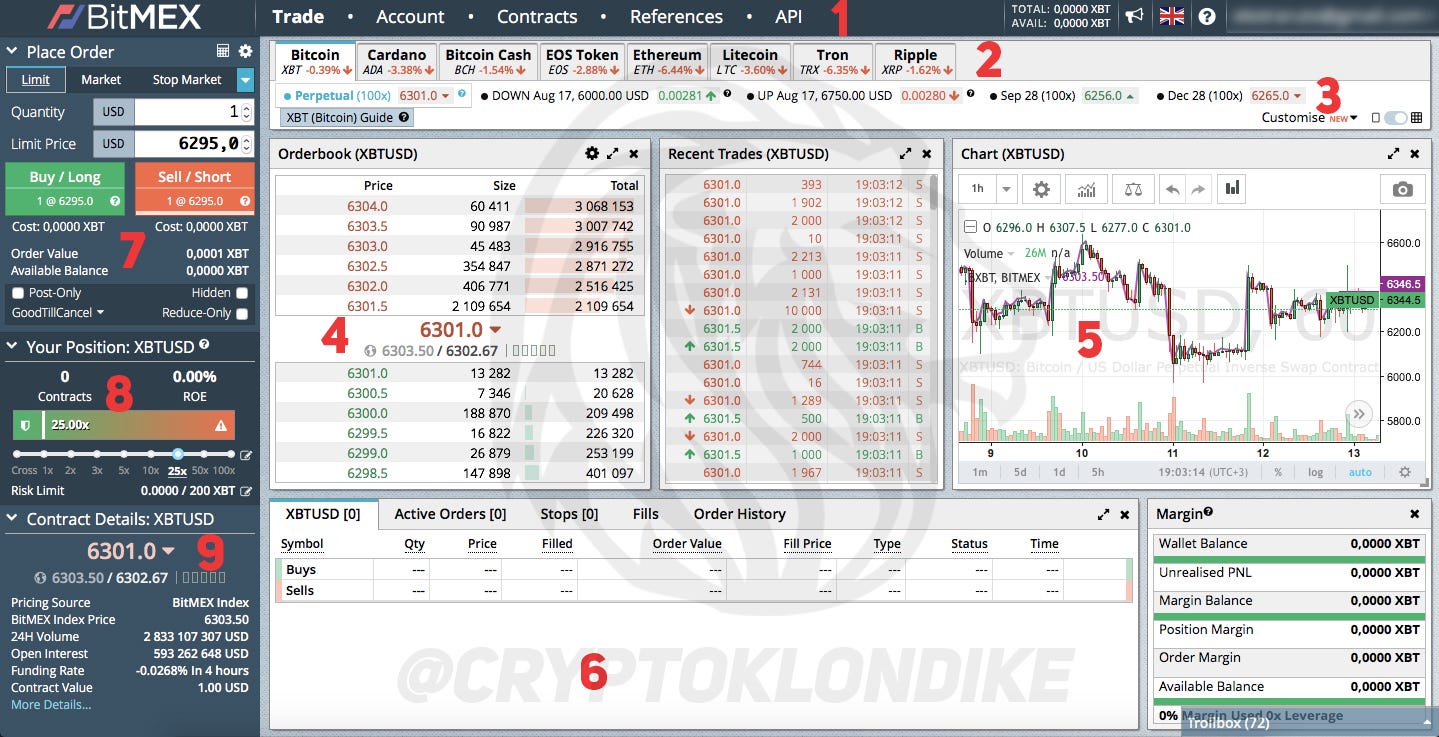Open orderbook price grouping arrow at 6301.0
This screenshot has width=1439, height=737.
pos(495,330)
